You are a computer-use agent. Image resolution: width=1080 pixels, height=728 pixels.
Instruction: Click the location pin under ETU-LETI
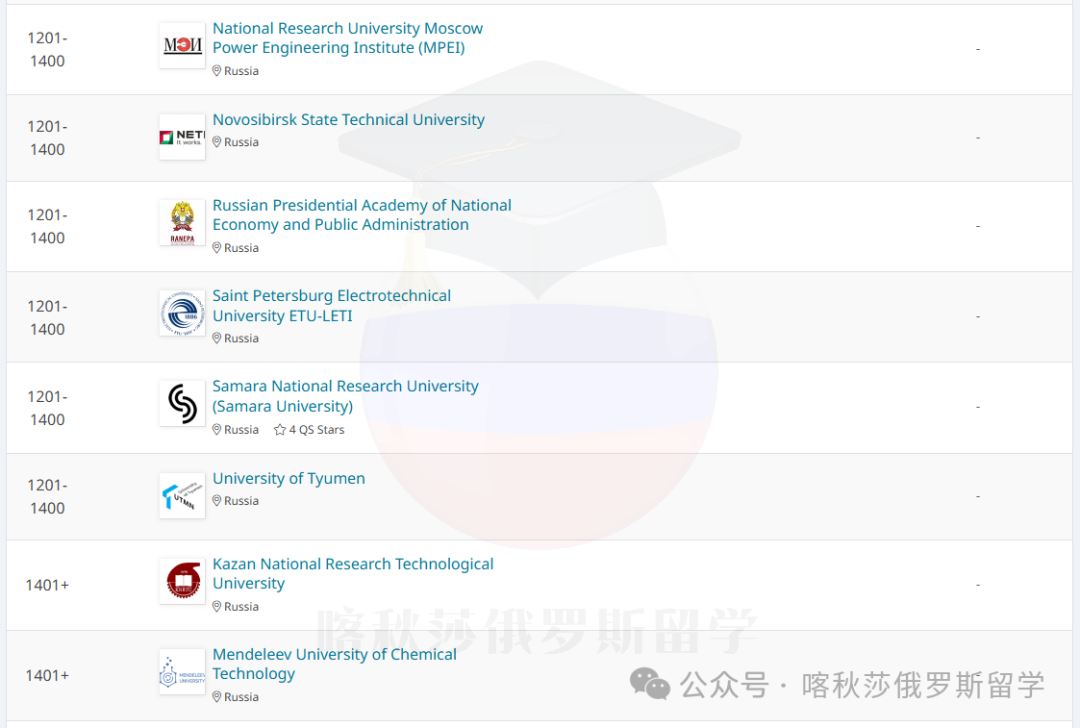pyautogui.click(x=216, y=338)
